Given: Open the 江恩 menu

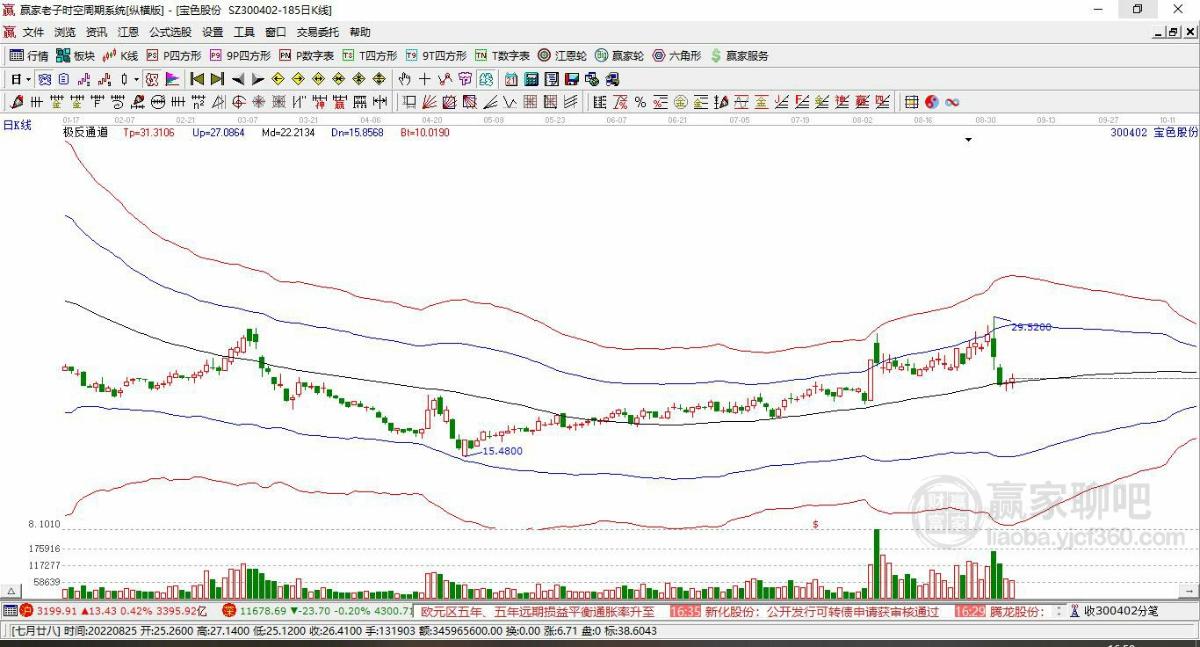Looking at the screenshot, I should click(128, 32).
